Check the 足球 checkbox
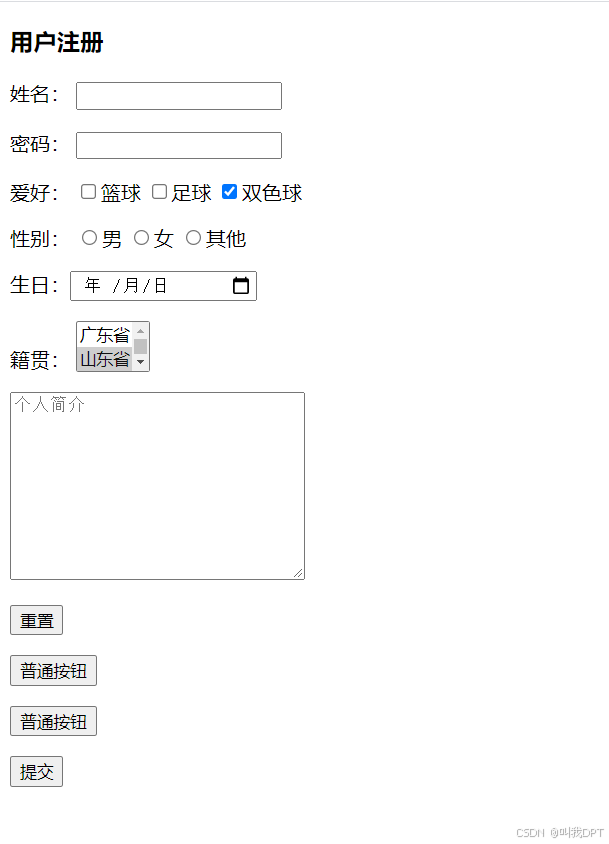This screenshot has height=844, width=609. click(x=159, y=192)
